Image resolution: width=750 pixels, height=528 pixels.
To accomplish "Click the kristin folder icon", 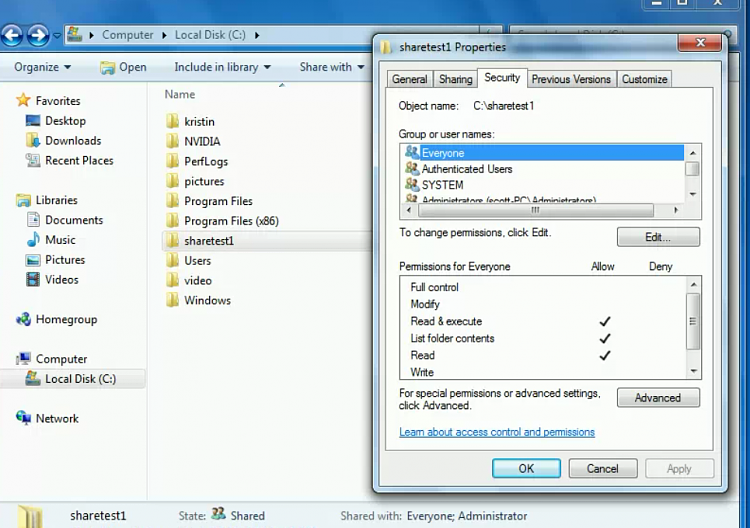I will click(x=172, y=121).
